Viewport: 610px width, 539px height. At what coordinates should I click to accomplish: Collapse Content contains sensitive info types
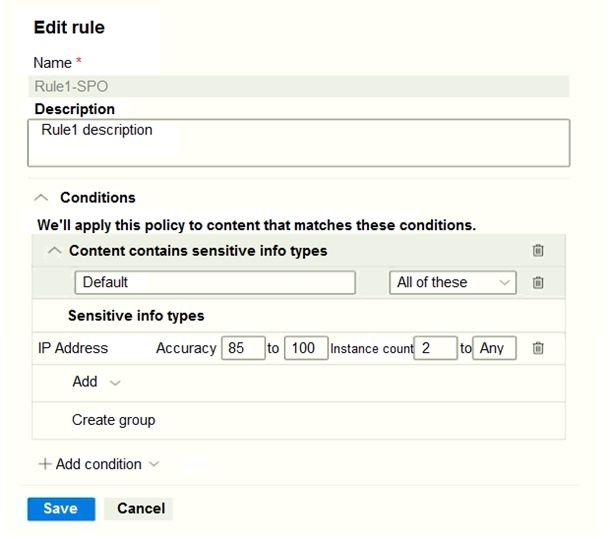pos(54,251)
